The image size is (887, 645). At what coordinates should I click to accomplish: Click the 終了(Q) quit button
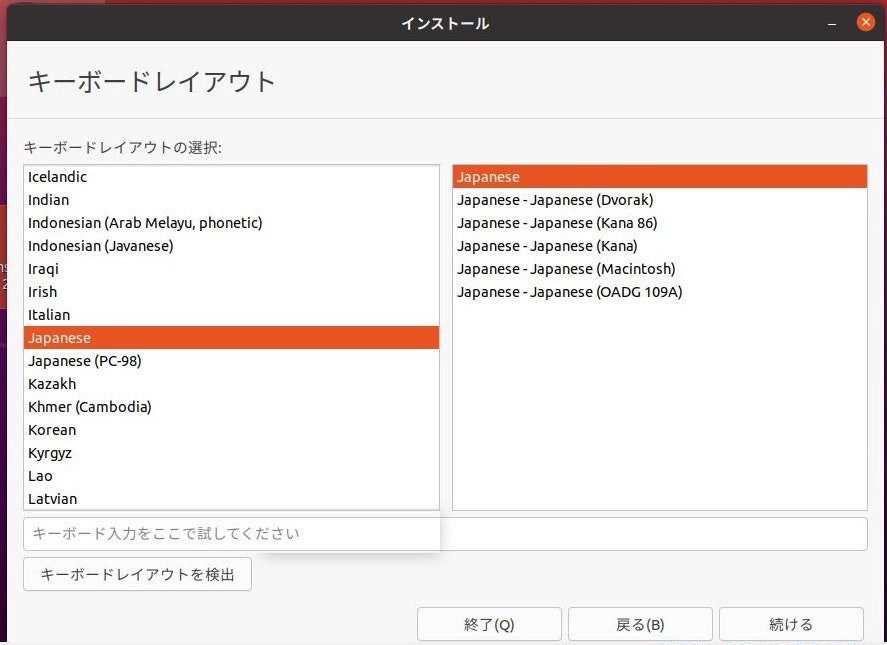point(489,624)
